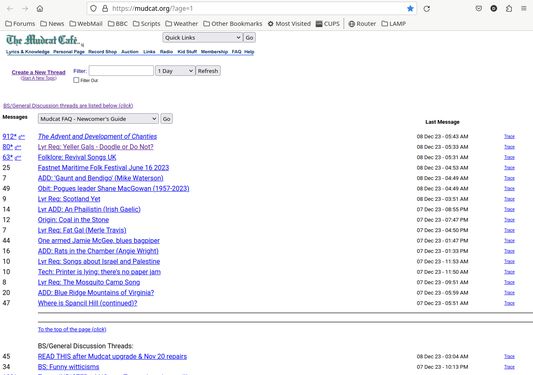
Task: Open the extensions puzzle icon
Action: pyautogui.click(x=509, y=8)
